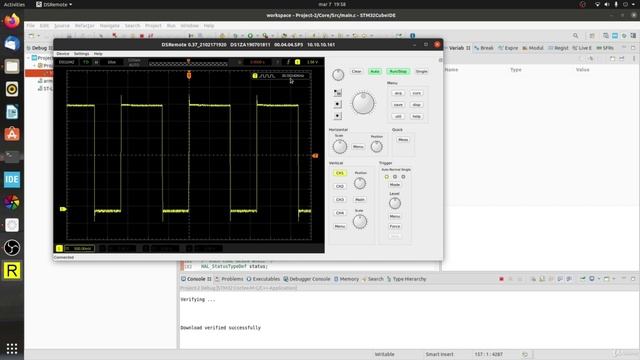
Task: Select the Auto trigger mode indicator
Action: (x=387, y=177)
